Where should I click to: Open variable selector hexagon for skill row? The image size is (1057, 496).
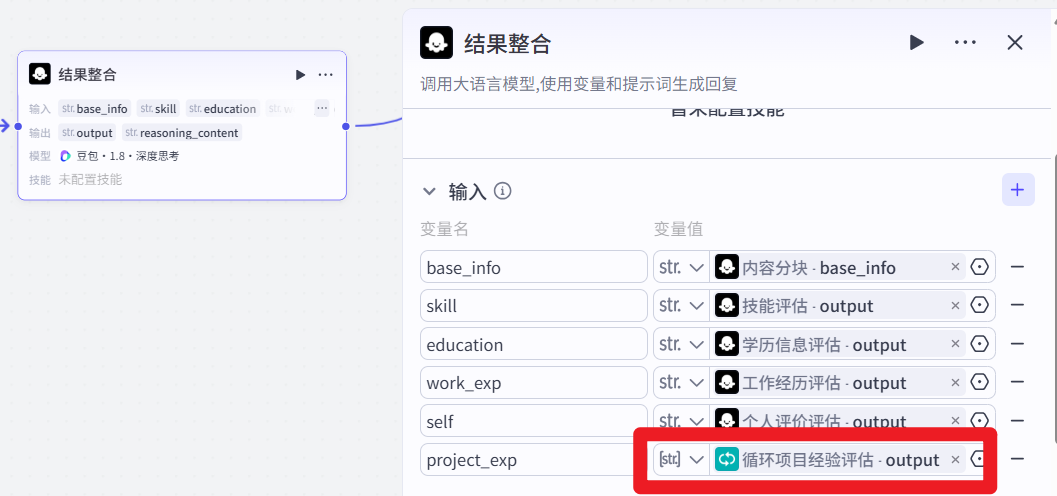click(x=979, y=306)
